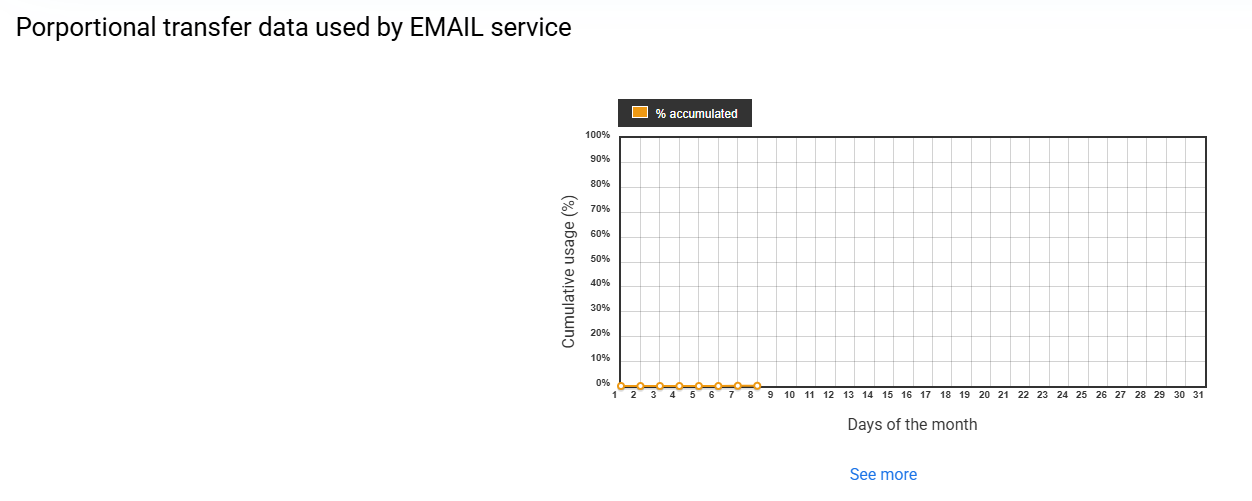
Task: Click day 15 on the x-axis
Action: 887,395
